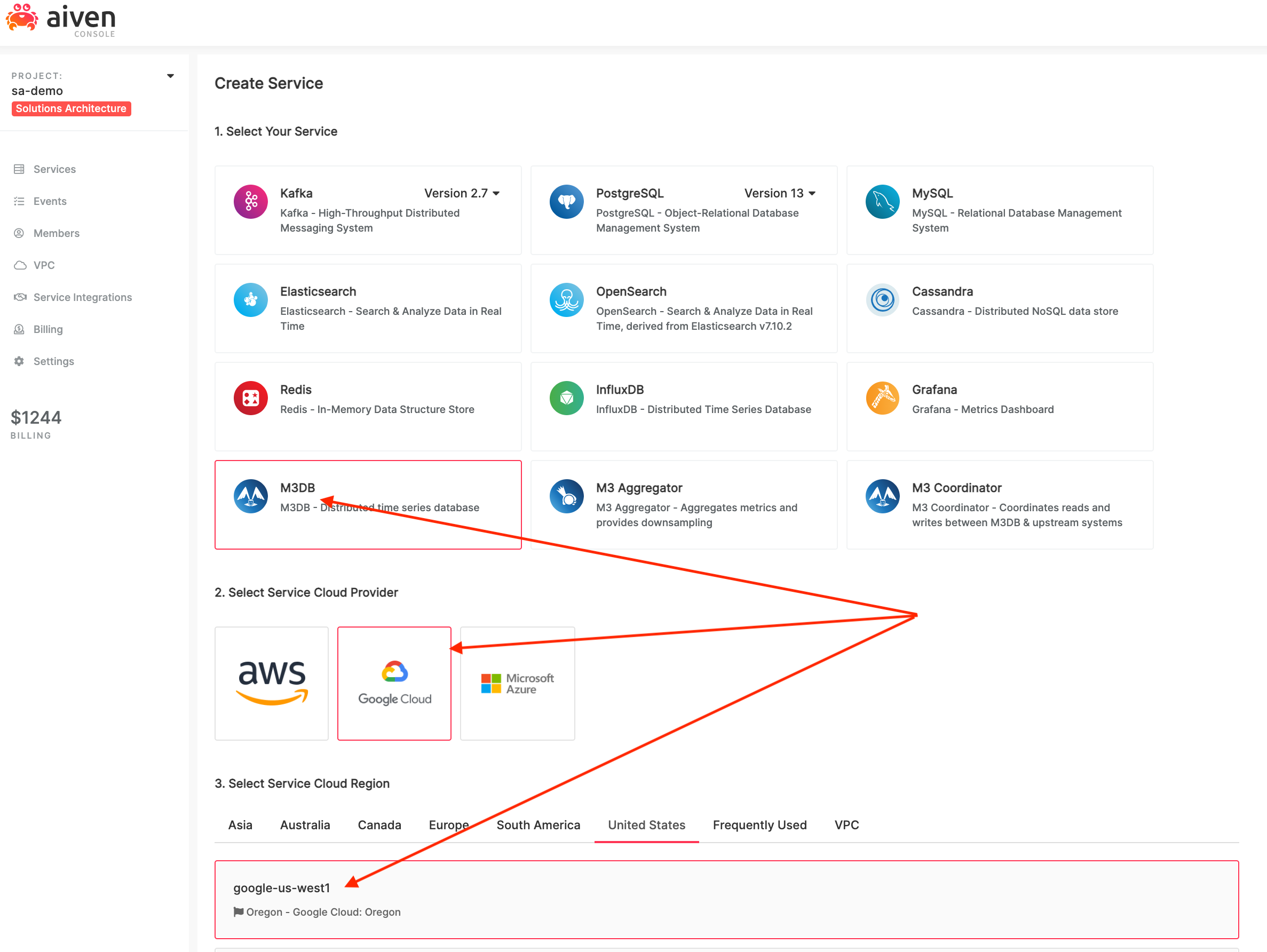Click the Cassandra service title
The height and width of the screenshot is (952, 1267).
coord(942,291)
